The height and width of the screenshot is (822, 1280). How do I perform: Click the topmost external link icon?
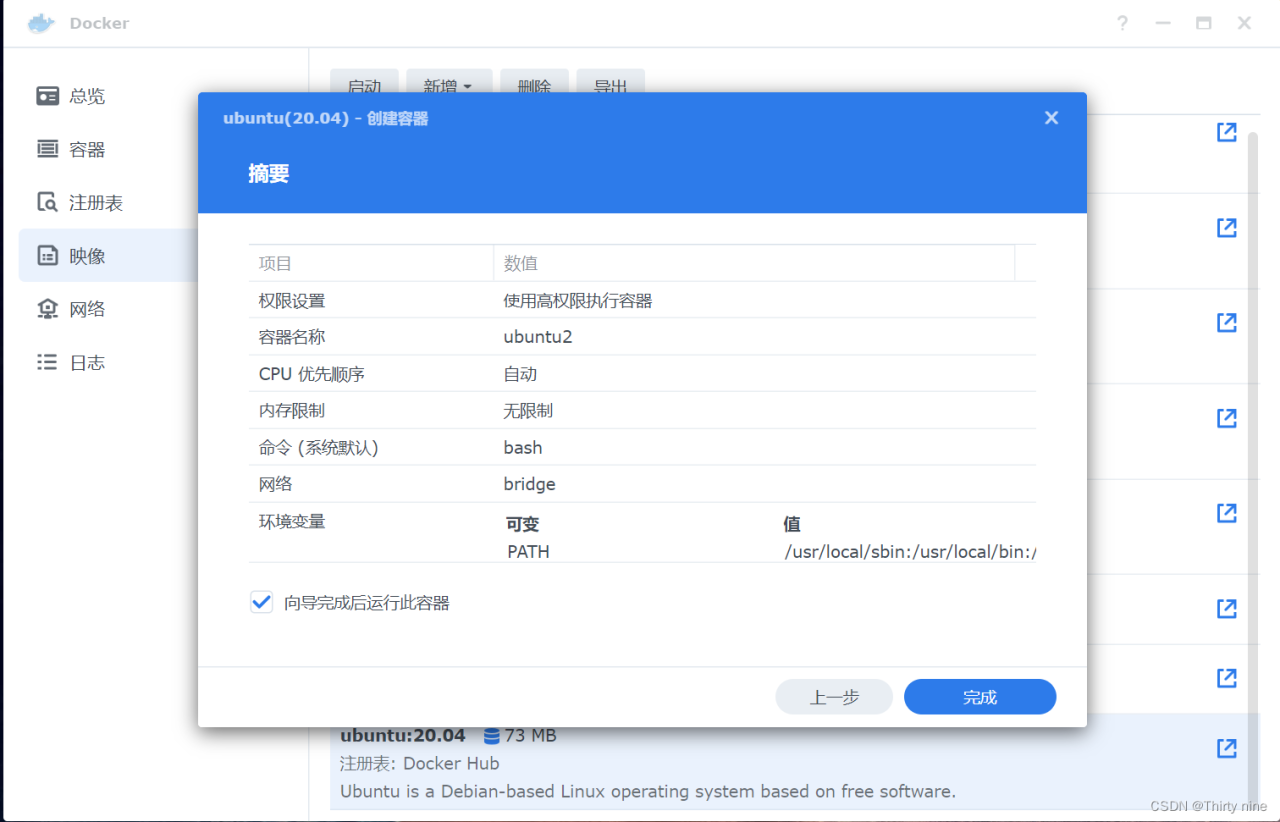pyautogui.click(x=1226, y=131)
